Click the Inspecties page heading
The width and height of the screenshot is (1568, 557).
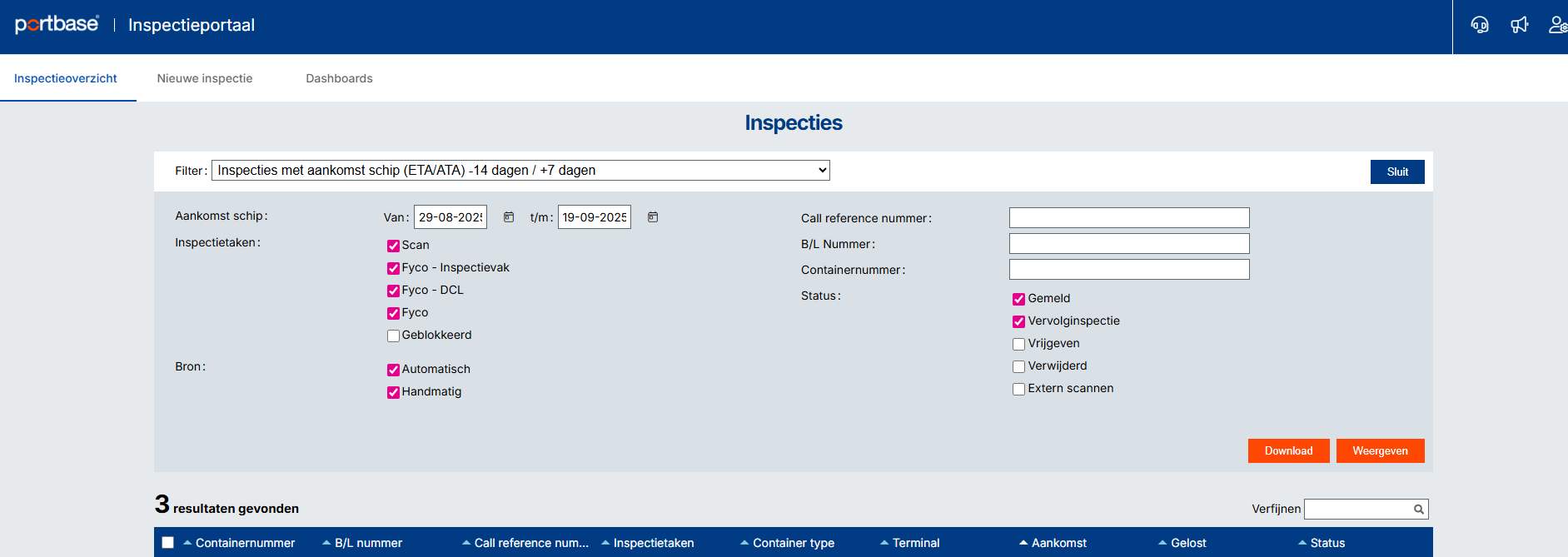794,123
